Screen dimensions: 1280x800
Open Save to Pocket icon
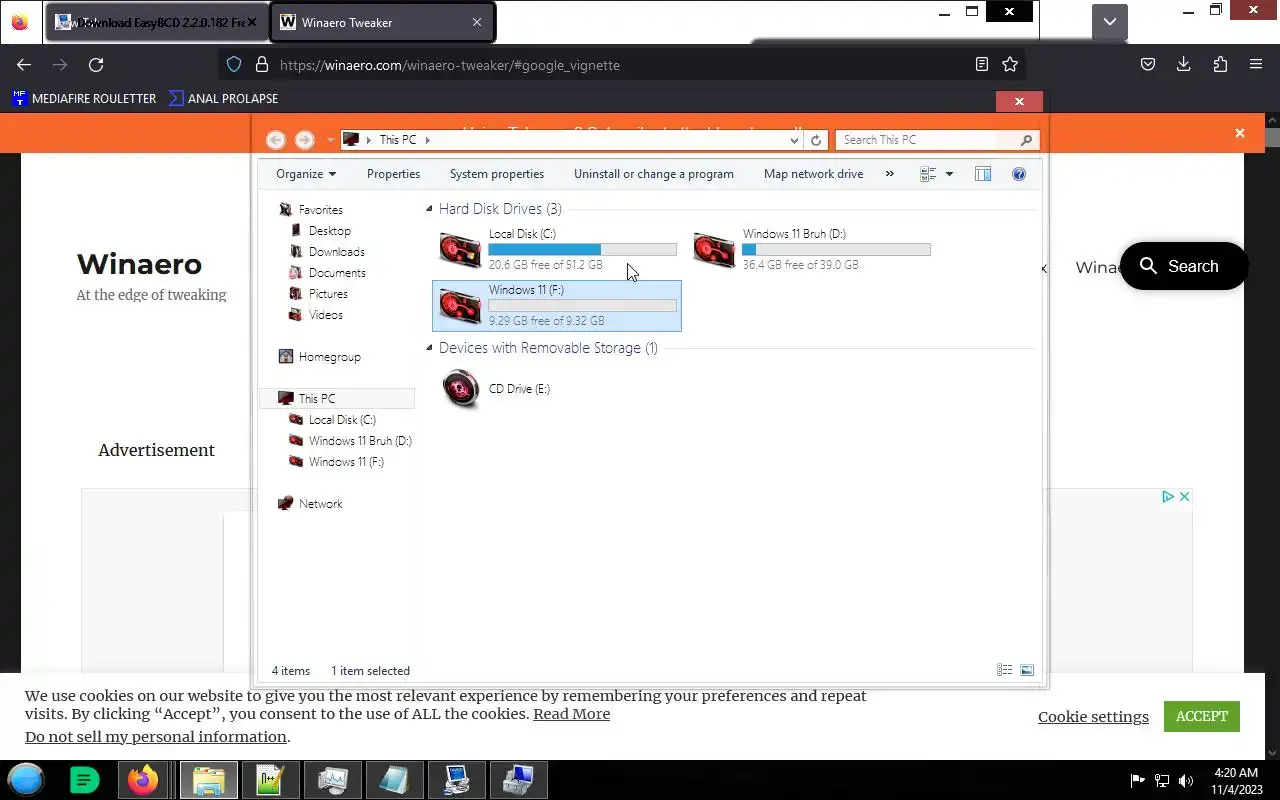[x=1148, y=64]
